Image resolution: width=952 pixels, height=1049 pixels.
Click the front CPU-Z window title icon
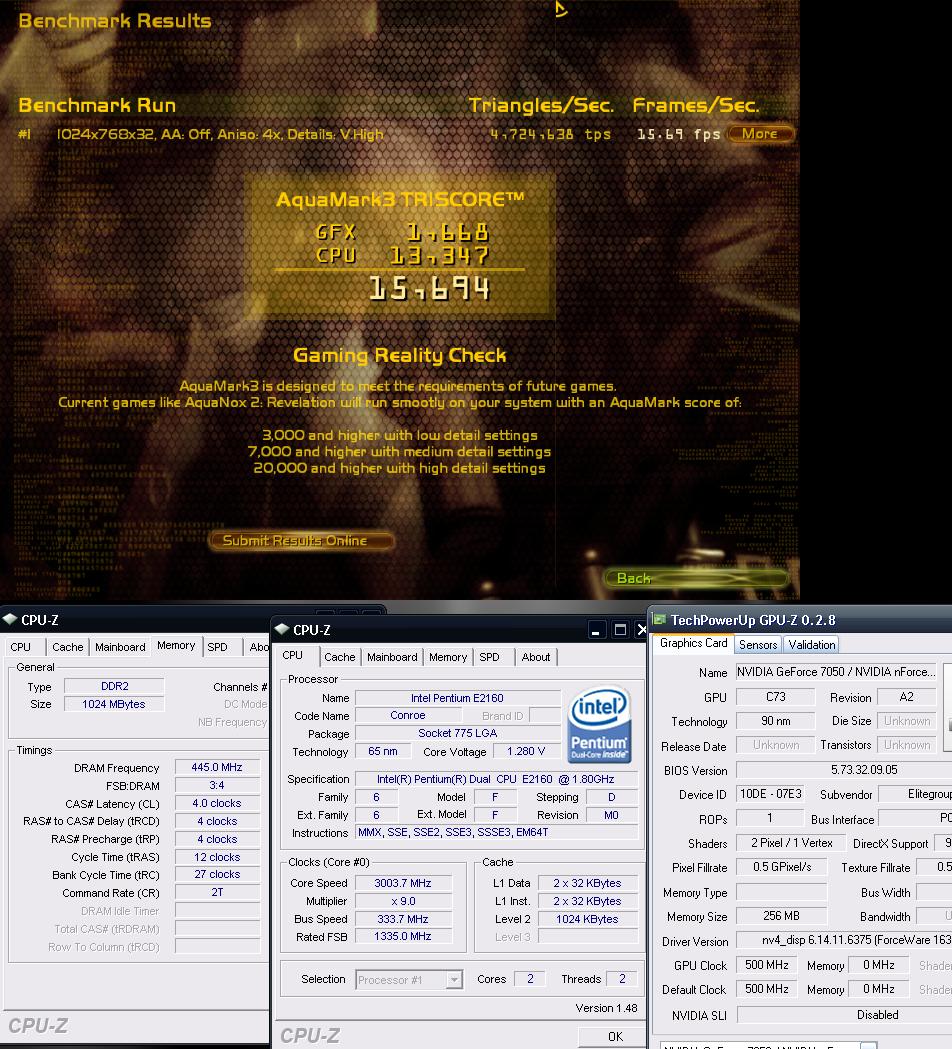point(282,629)
